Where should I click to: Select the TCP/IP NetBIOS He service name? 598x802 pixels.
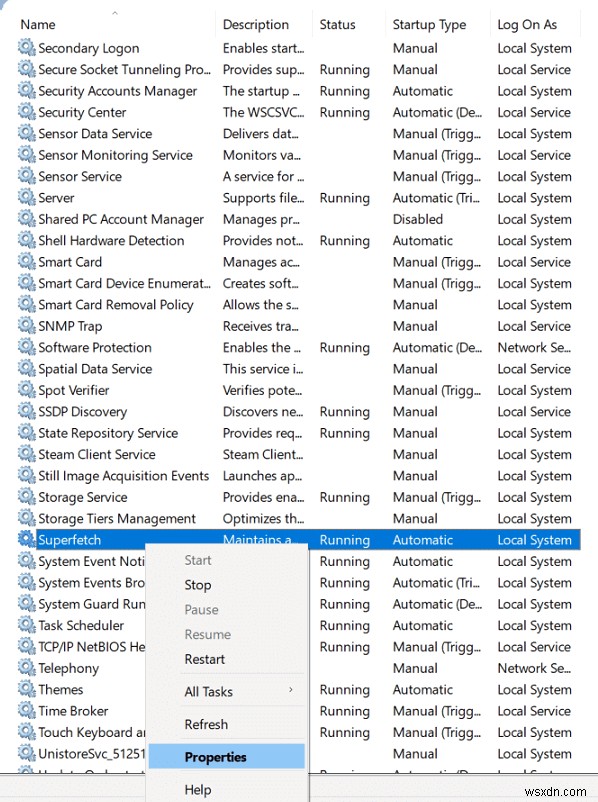point(92,647)
